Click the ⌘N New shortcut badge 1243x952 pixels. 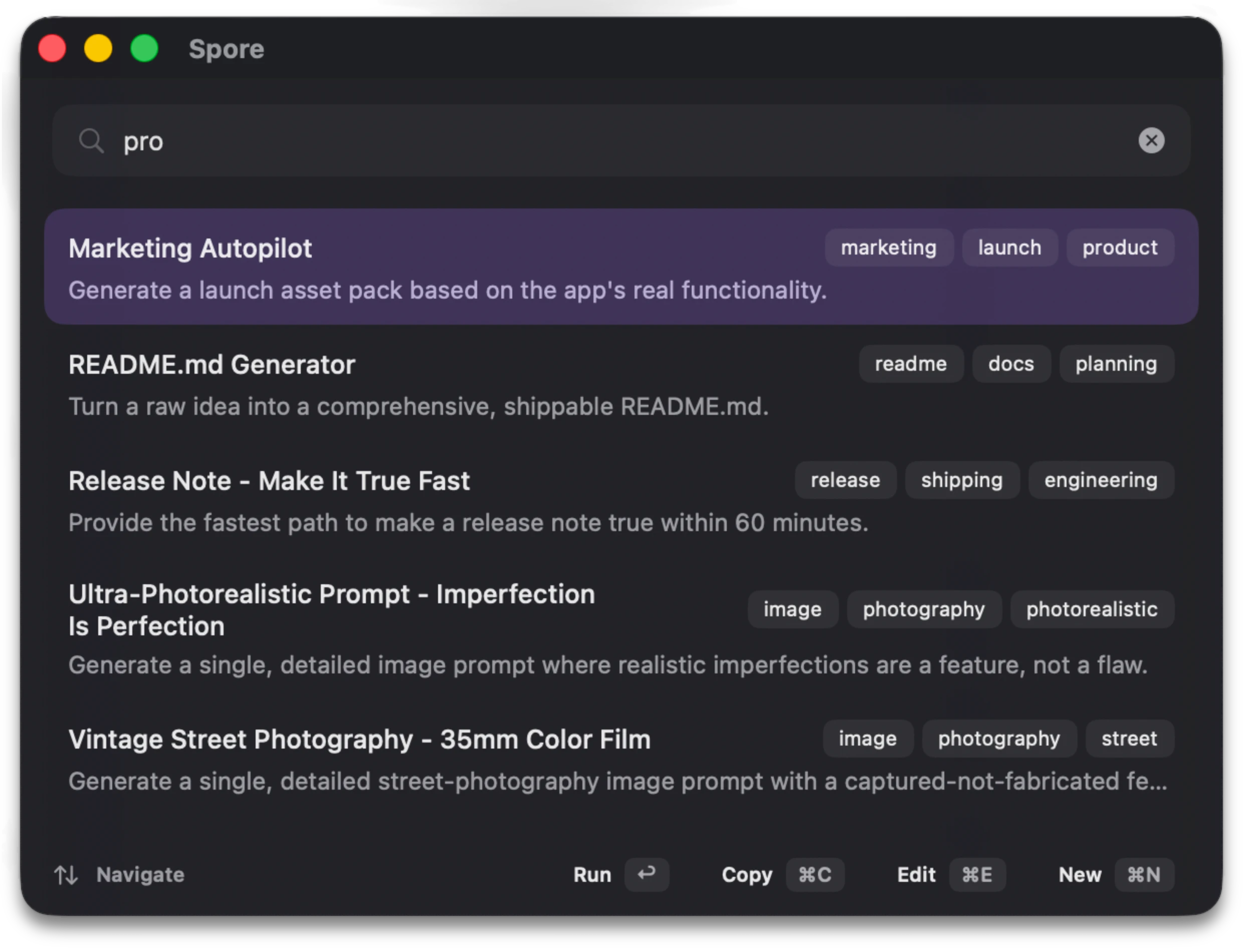(x=1143, y=875)
